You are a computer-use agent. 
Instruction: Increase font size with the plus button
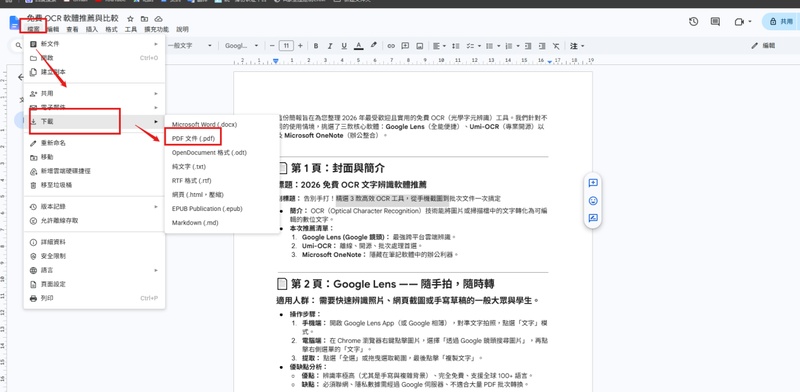point(301,46)
